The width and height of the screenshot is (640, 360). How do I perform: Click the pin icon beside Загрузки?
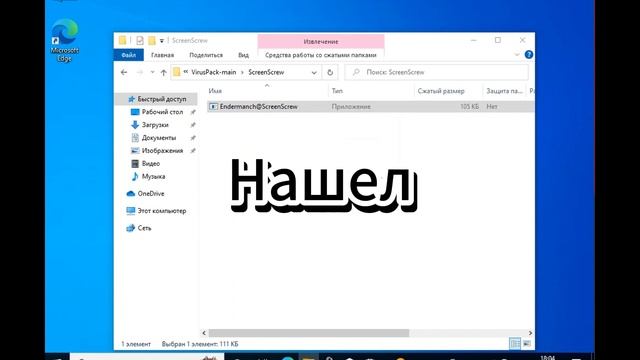click(193, 125)
